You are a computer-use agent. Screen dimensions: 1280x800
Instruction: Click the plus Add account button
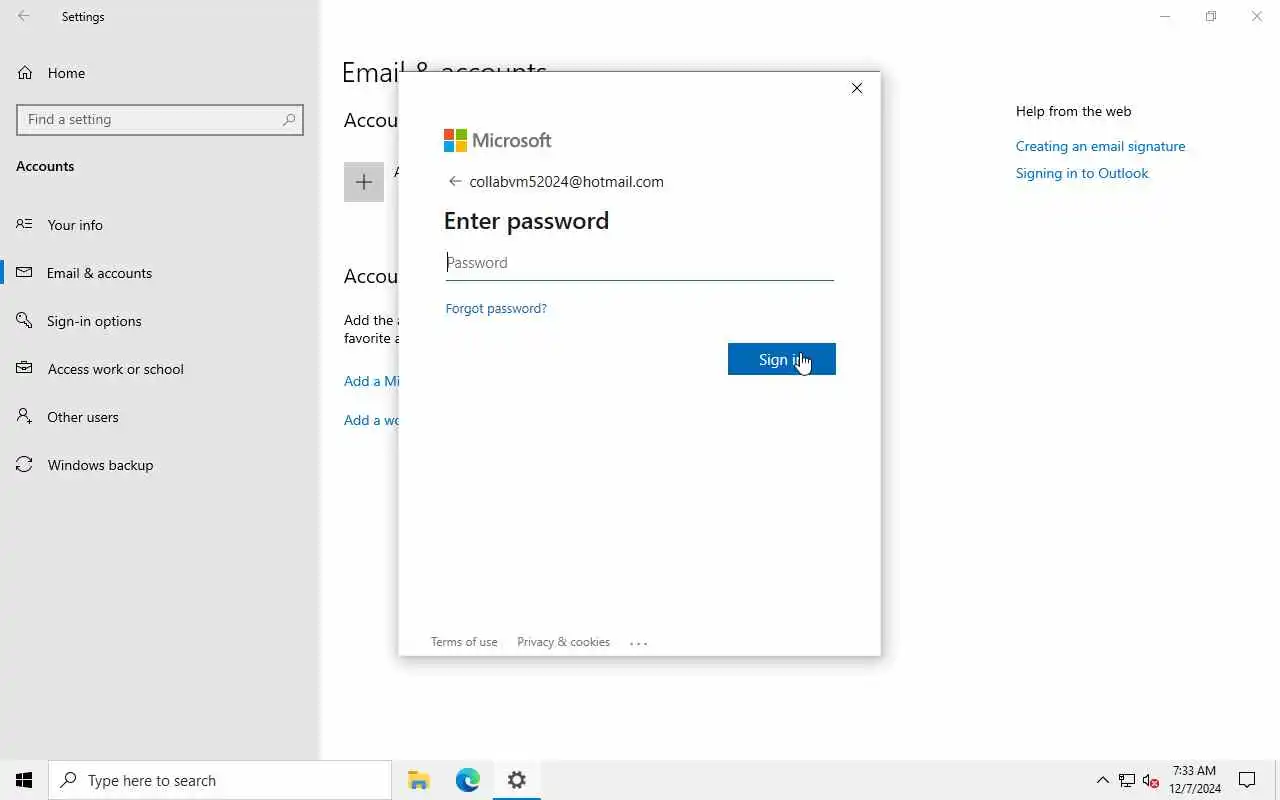(x=364, y=182)
